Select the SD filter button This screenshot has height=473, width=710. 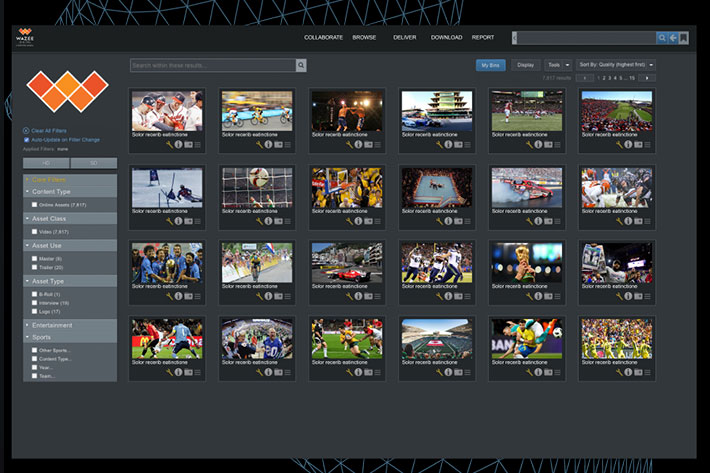click(94, 163)
